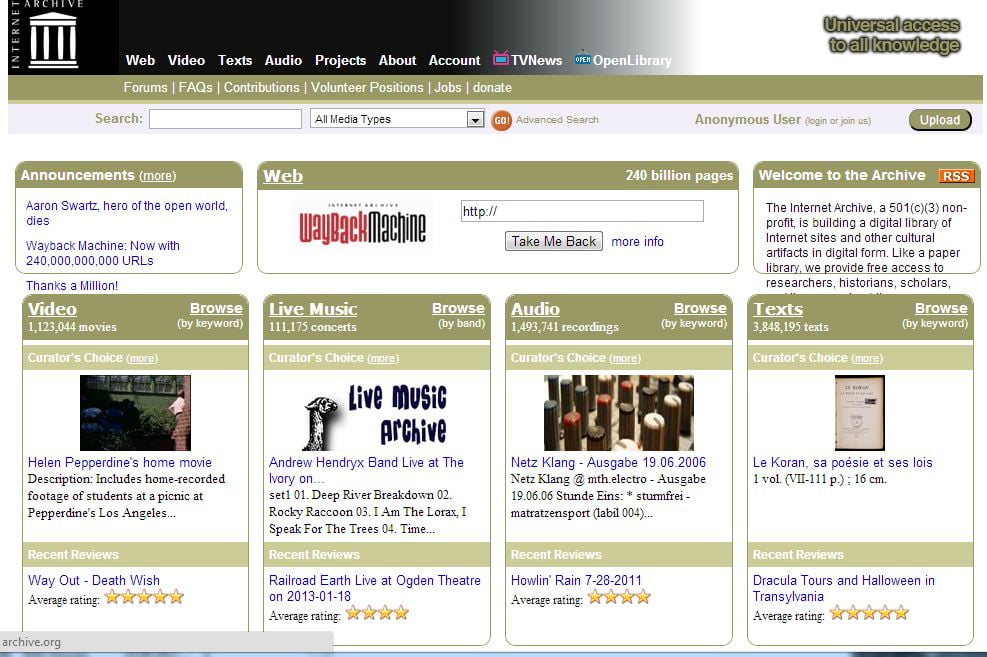Screen dimensions: 987x657
Task: Open the Aaron Swartz announcement link
Action: click(126, 213)
